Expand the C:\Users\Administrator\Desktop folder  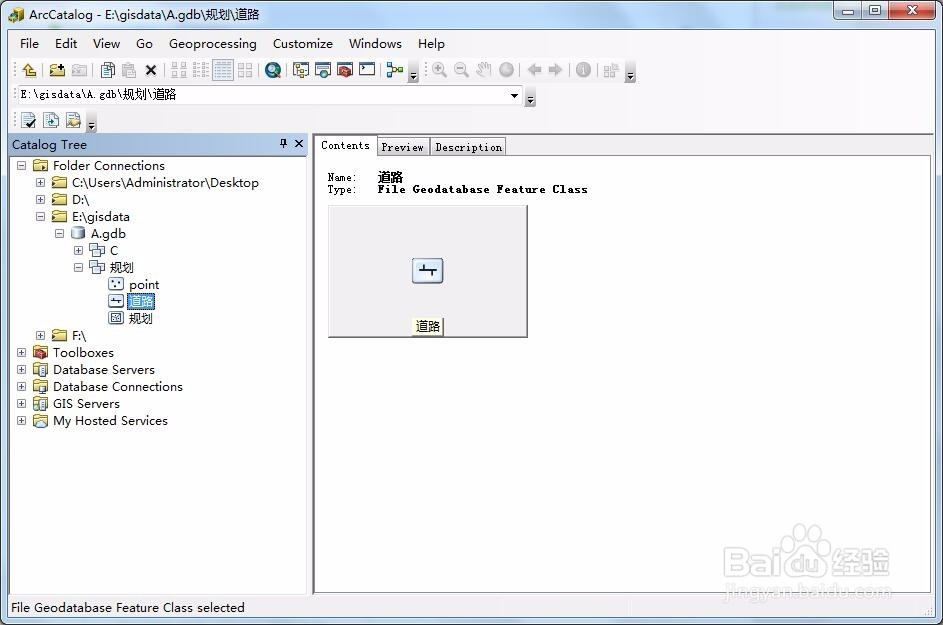click(40, 182)
